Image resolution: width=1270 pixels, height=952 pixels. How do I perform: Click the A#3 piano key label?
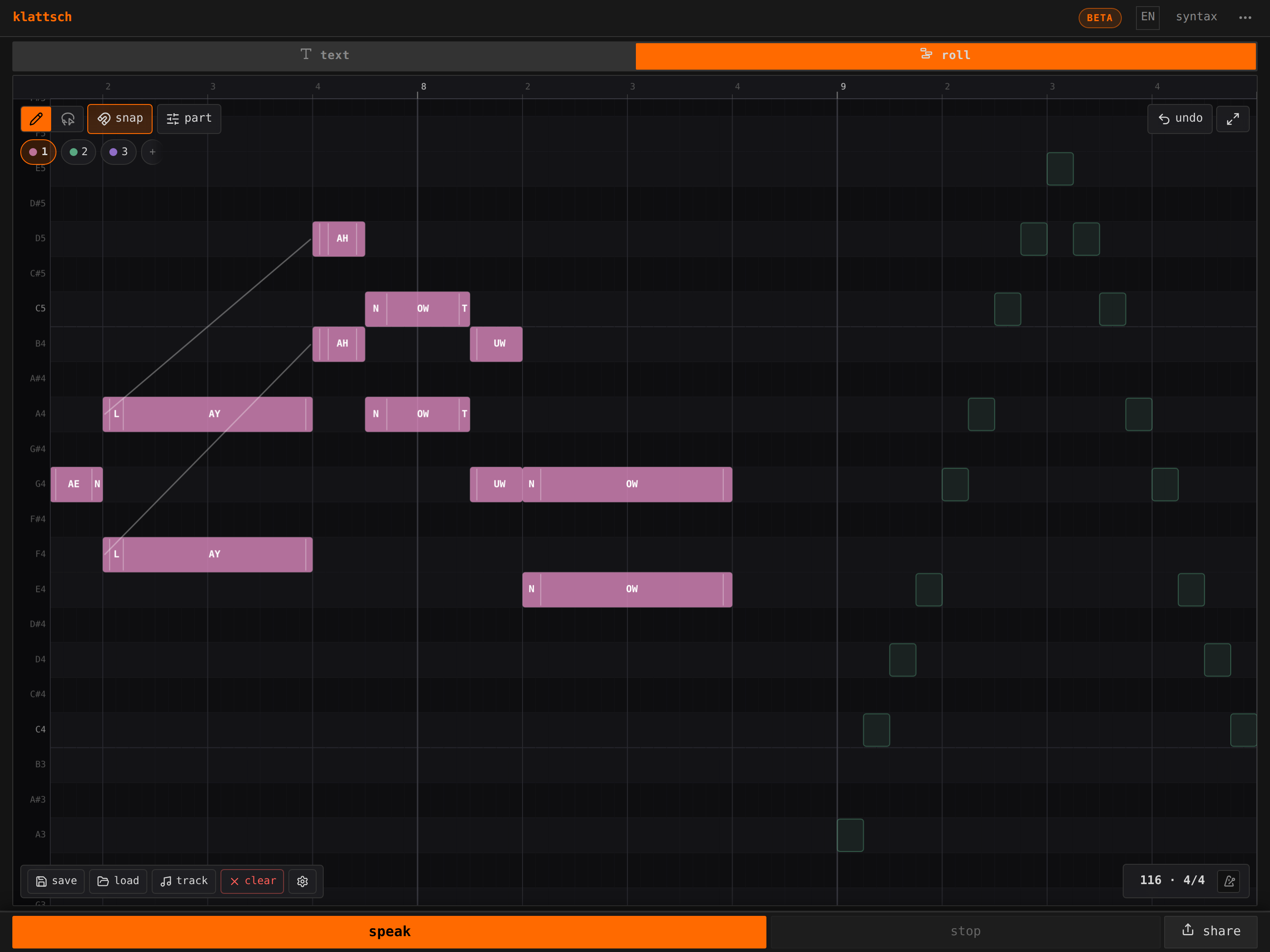coord(38,800)
